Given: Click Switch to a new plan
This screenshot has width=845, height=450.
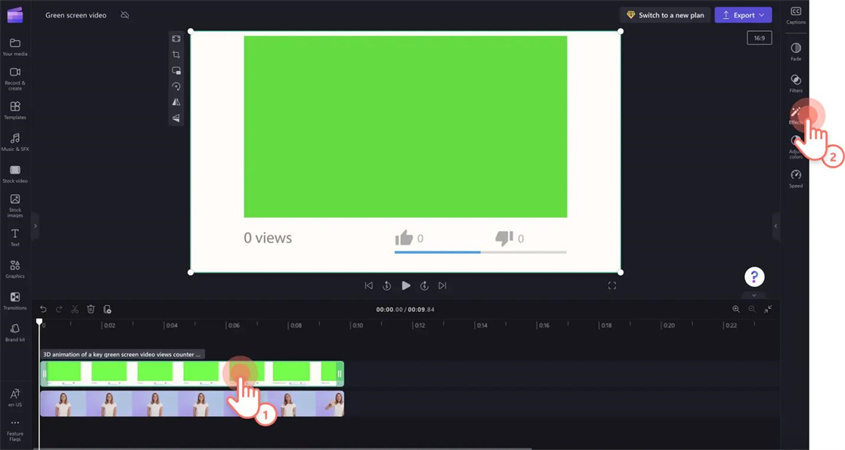Looking at the screenshot, I should 665,15.
